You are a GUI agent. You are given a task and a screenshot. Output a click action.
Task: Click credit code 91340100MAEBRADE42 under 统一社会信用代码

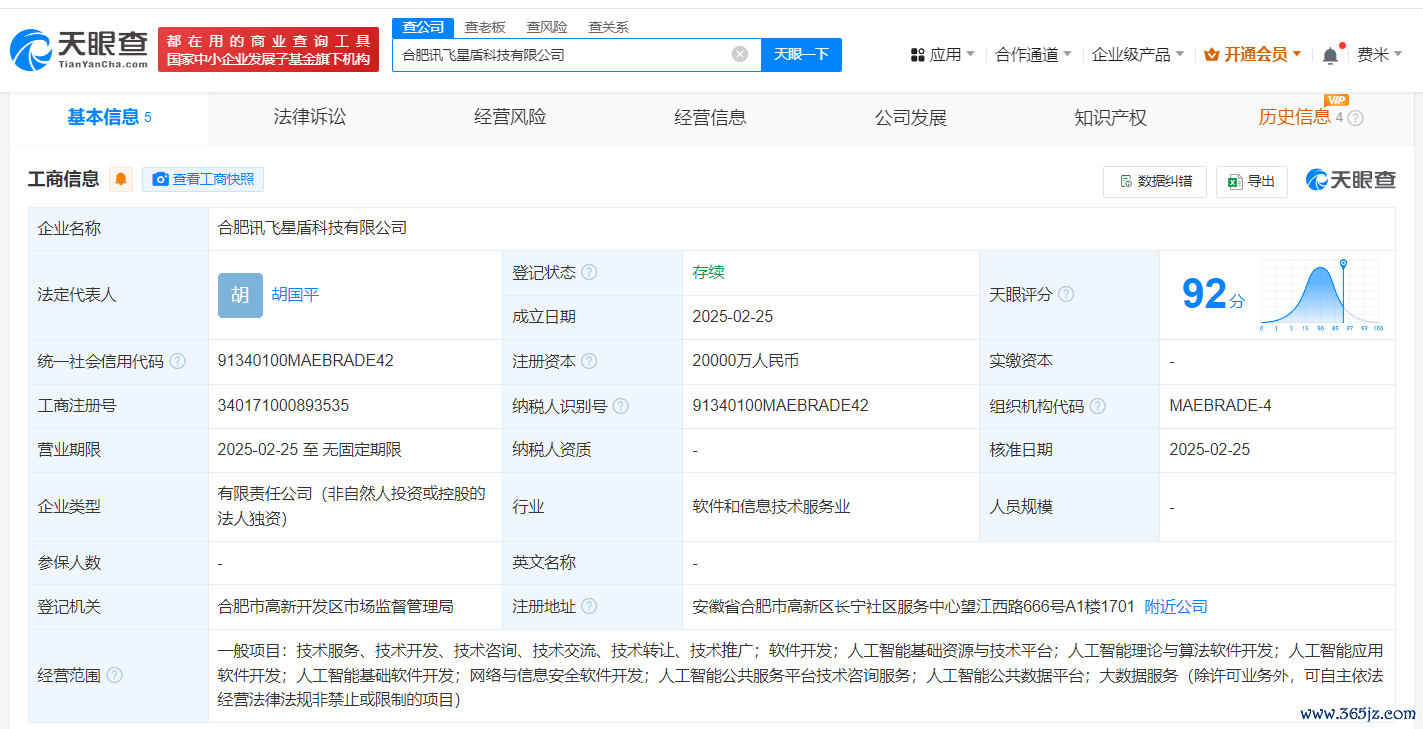pos(306,361)
